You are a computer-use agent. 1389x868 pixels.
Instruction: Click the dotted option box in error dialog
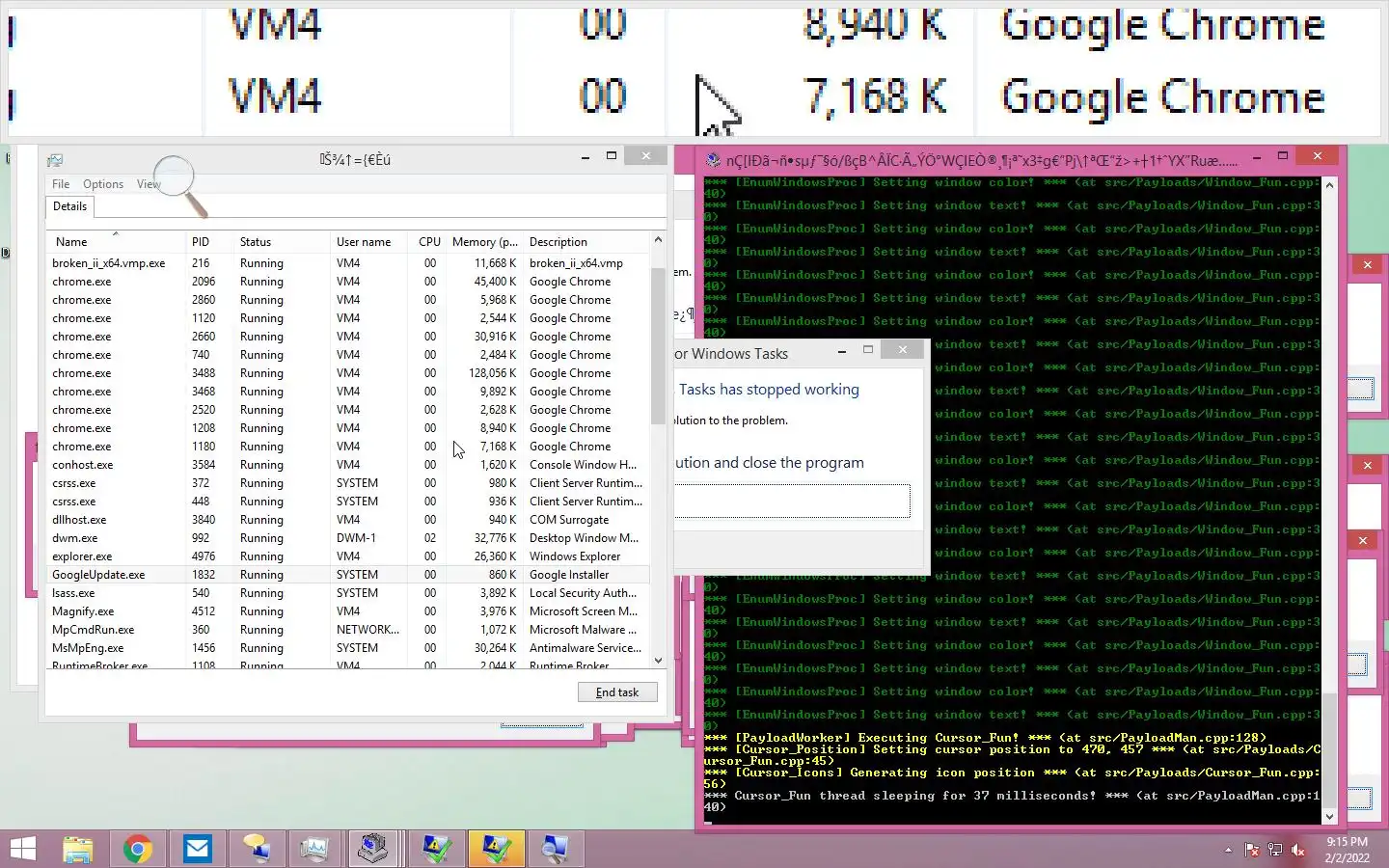pyautogui.click(x=792, y=501)
